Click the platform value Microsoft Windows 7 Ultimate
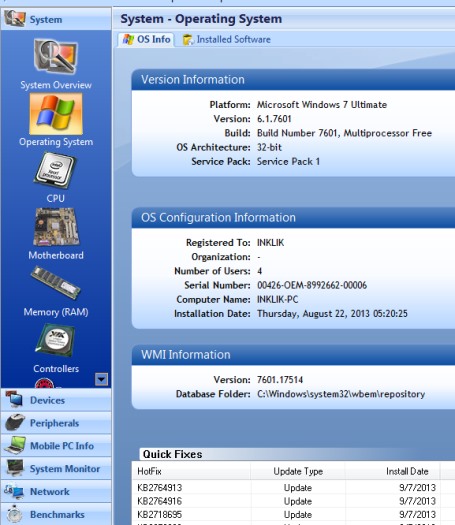 pyautogui.click(x=322, y=105)
